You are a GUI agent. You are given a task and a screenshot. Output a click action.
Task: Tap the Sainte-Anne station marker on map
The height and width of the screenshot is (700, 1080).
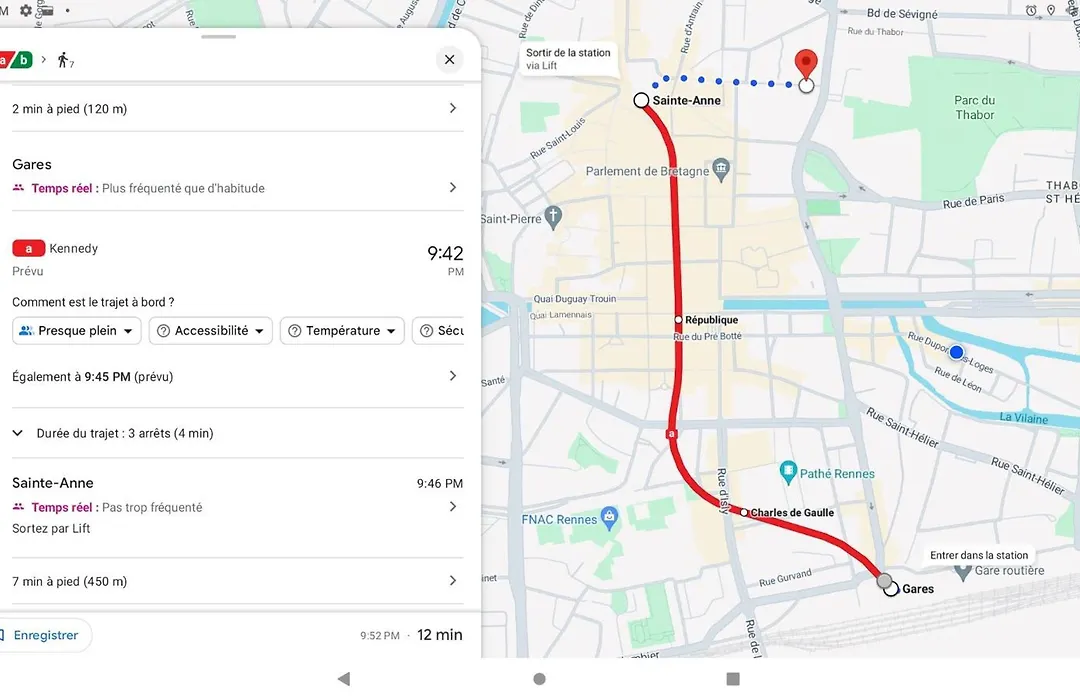[x=641, y=101]
